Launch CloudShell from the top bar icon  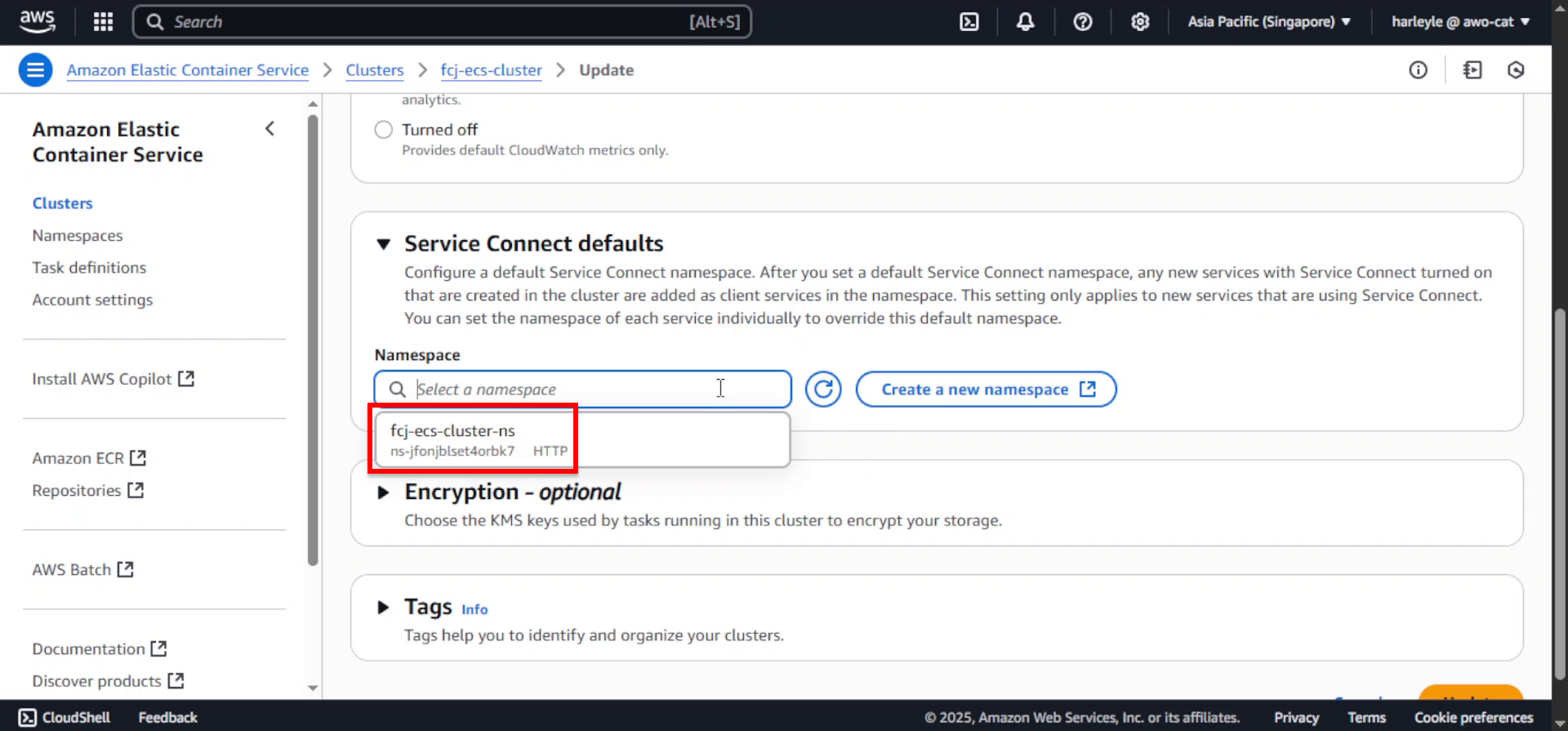pos(969,22)
